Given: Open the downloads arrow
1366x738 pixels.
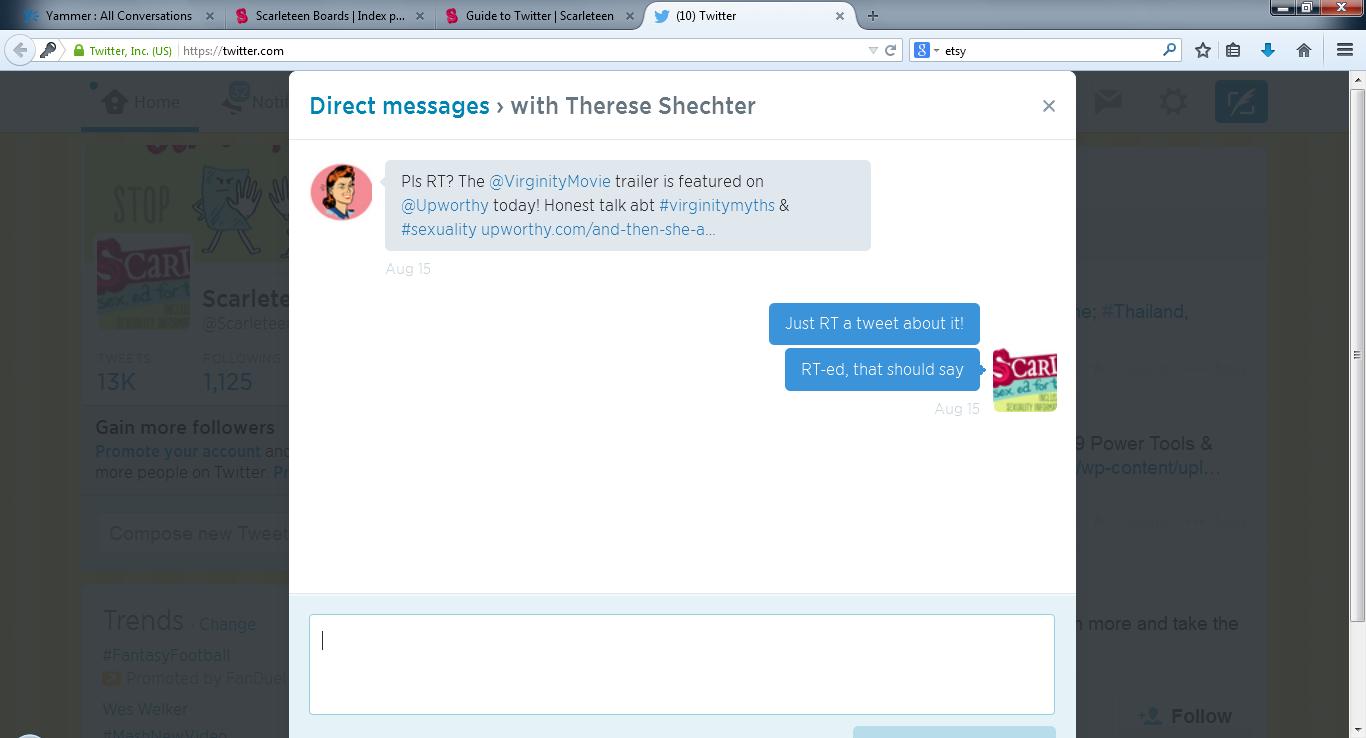Looking at the screenshot, I should click(1268, 50).
